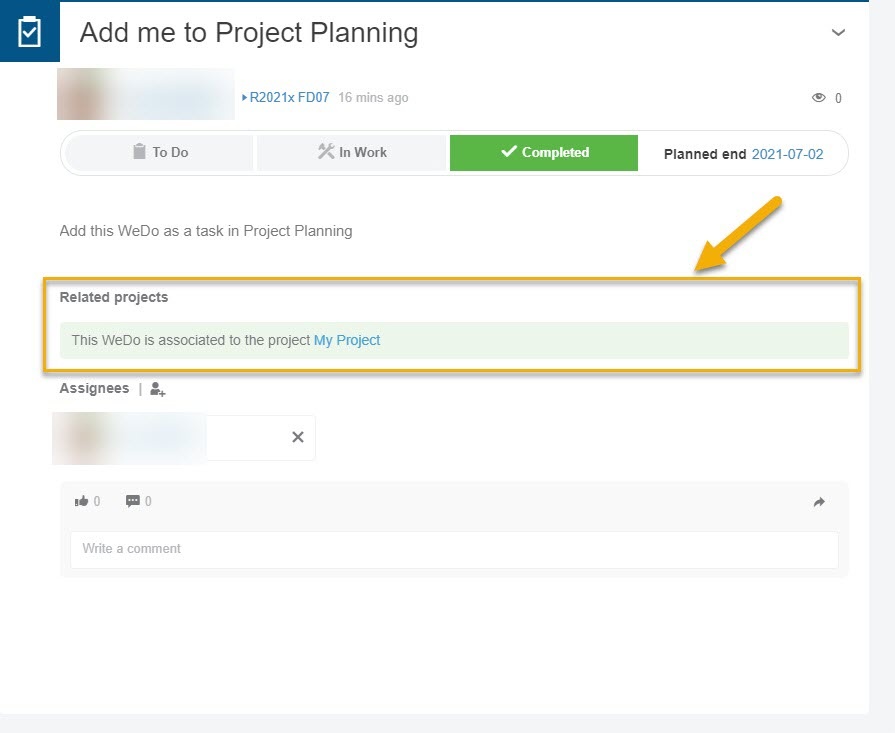Open the R2021x FD07 community link
Viewport: 895px width, 733px height.
289,98
